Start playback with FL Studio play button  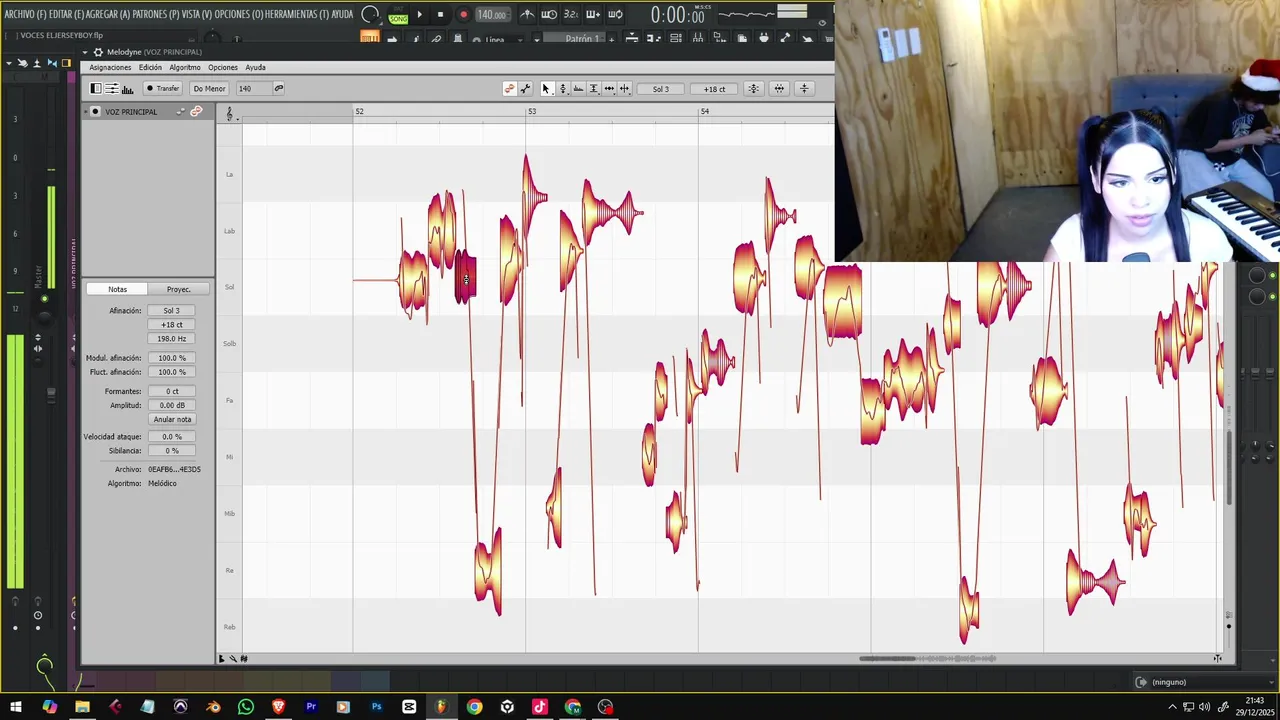click(x=419, y=14)
